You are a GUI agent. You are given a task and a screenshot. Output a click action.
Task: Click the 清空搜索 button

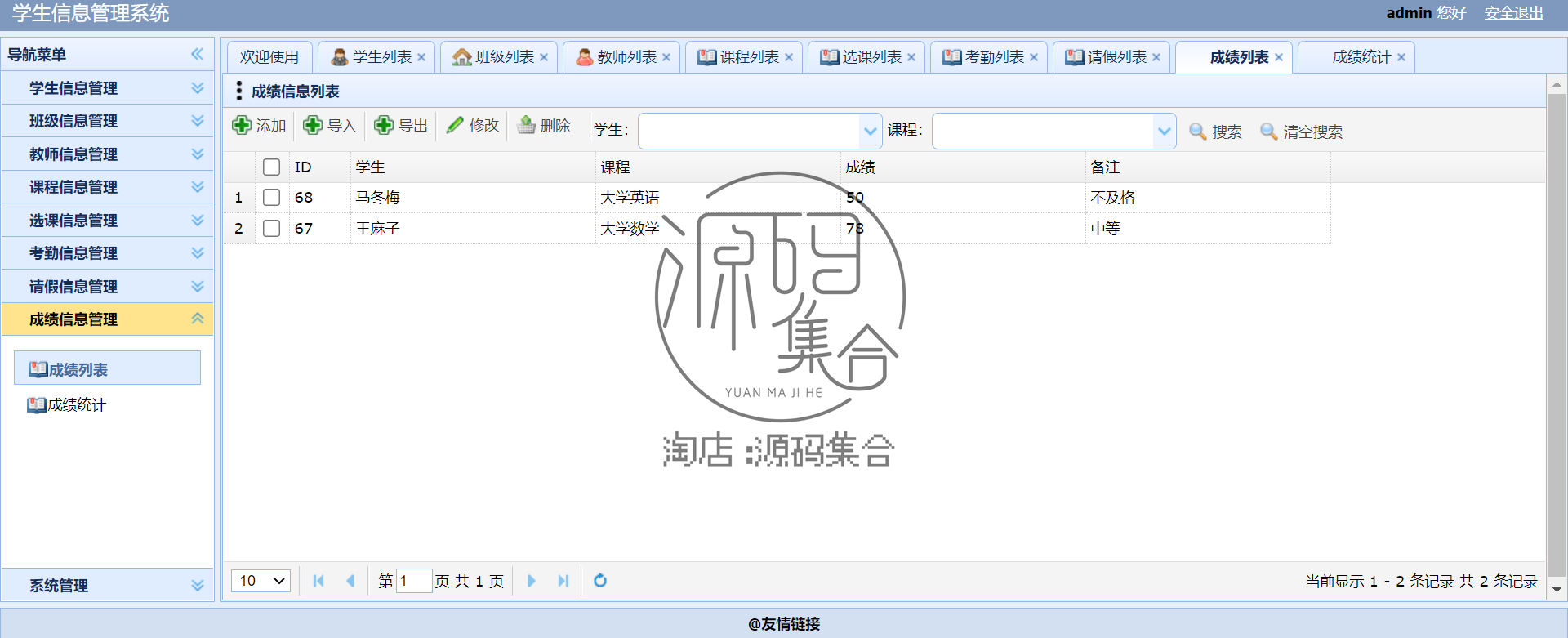tap(1301, 132)
